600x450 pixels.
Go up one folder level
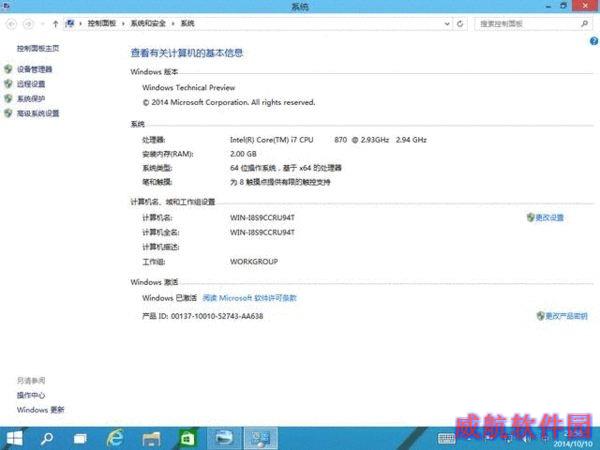[55, 24]
